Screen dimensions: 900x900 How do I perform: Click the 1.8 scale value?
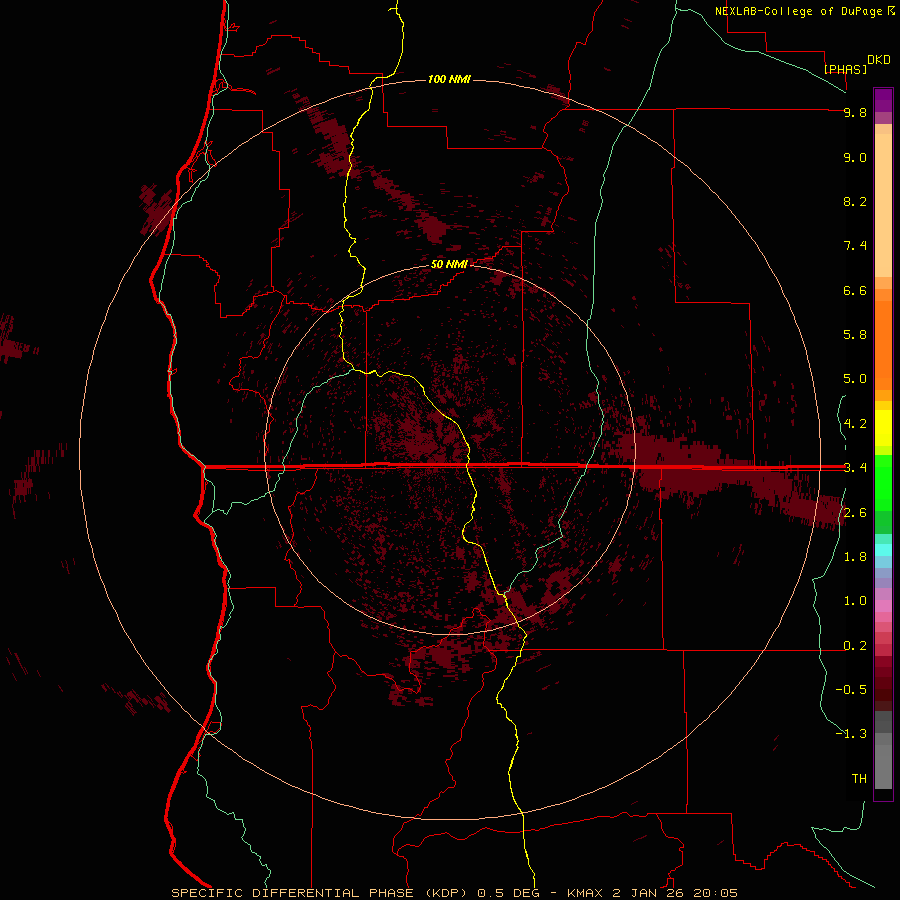855,557
